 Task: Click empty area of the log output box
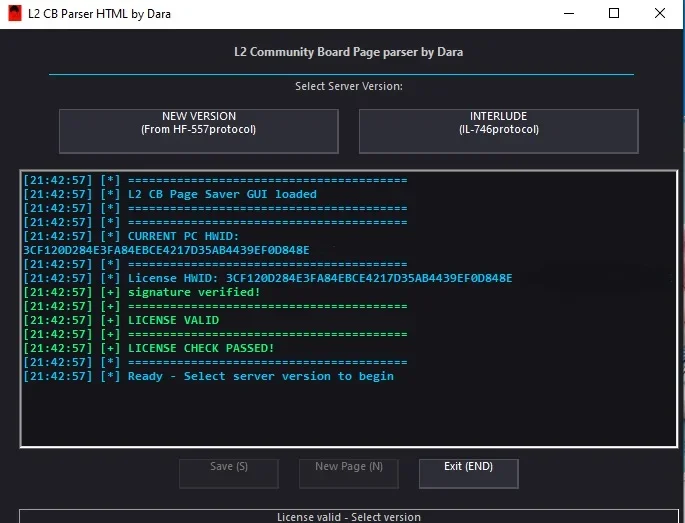[x=349, y=415]
